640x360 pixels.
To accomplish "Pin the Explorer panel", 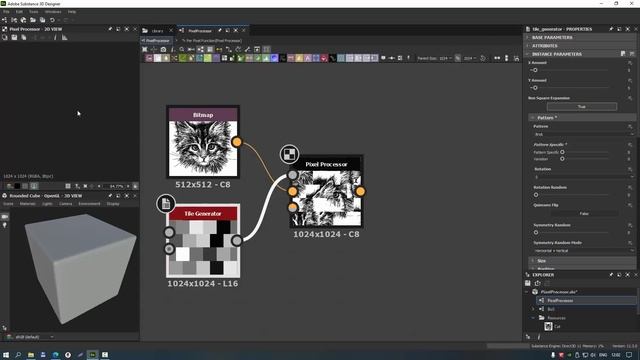I will pyautogui.click(x=611, y=275).
